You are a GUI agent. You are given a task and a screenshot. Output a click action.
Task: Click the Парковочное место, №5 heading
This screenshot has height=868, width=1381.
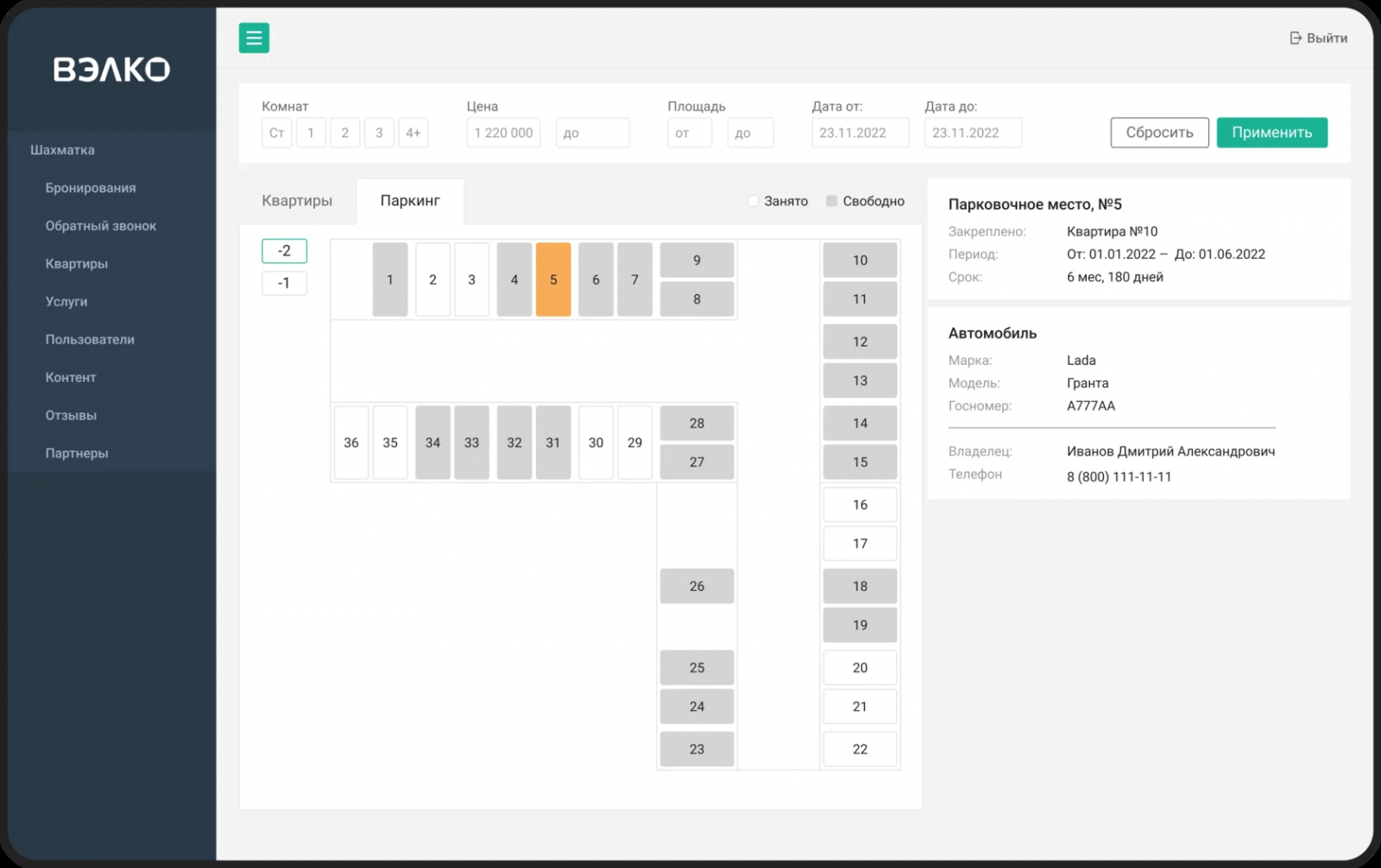(1035, 204)
